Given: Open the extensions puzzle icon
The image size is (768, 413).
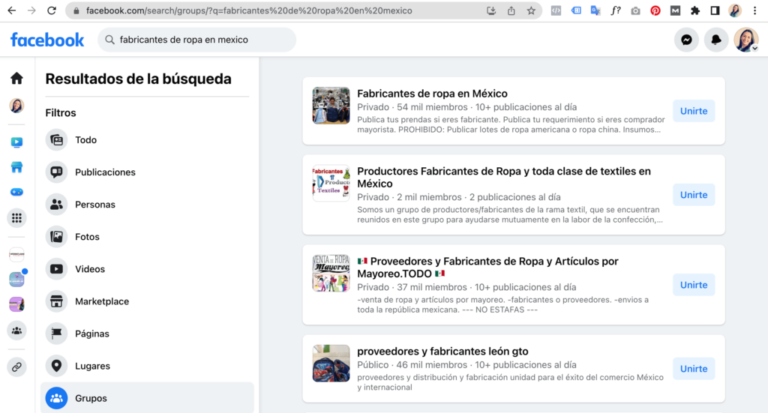Looking at the screenshot, I should pos(695,10).
